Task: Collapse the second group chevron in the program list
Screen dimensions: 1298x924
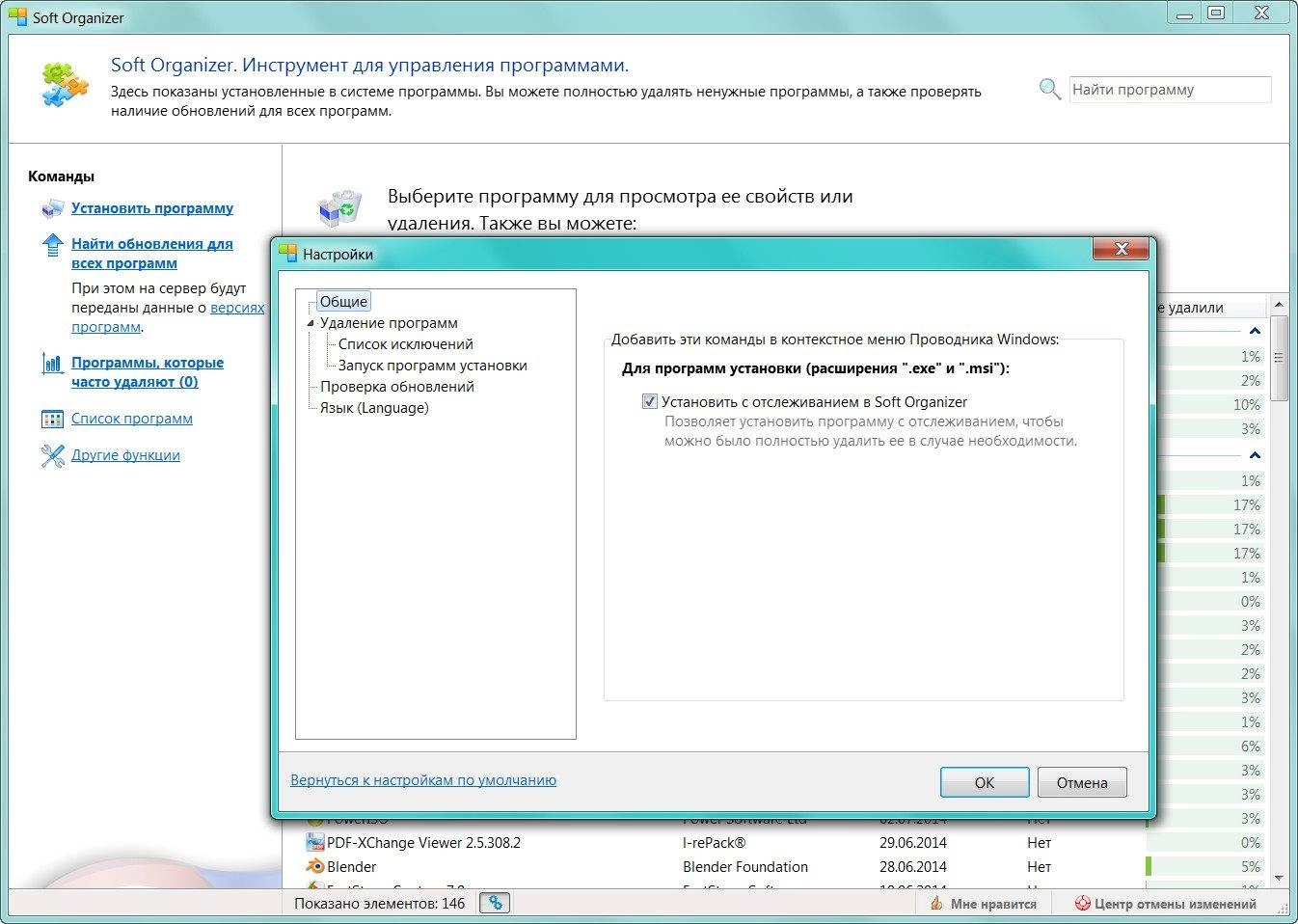Action: tap(1254, 454)
